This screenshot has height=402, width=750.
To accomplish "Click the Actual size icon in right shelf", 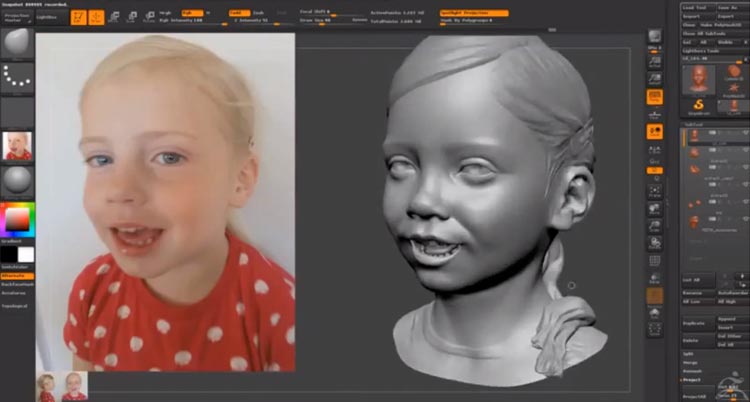I will pos(655,78).
